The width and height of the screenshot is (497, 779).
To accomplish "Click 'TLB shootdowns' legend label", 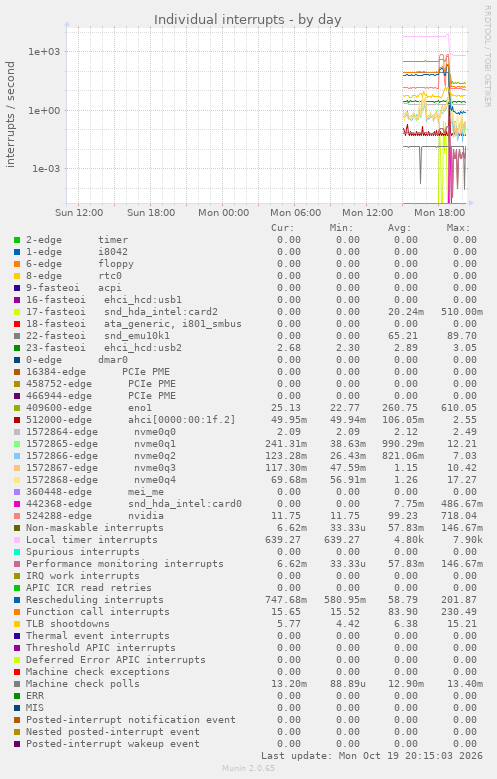I will (x=68, y=624).
